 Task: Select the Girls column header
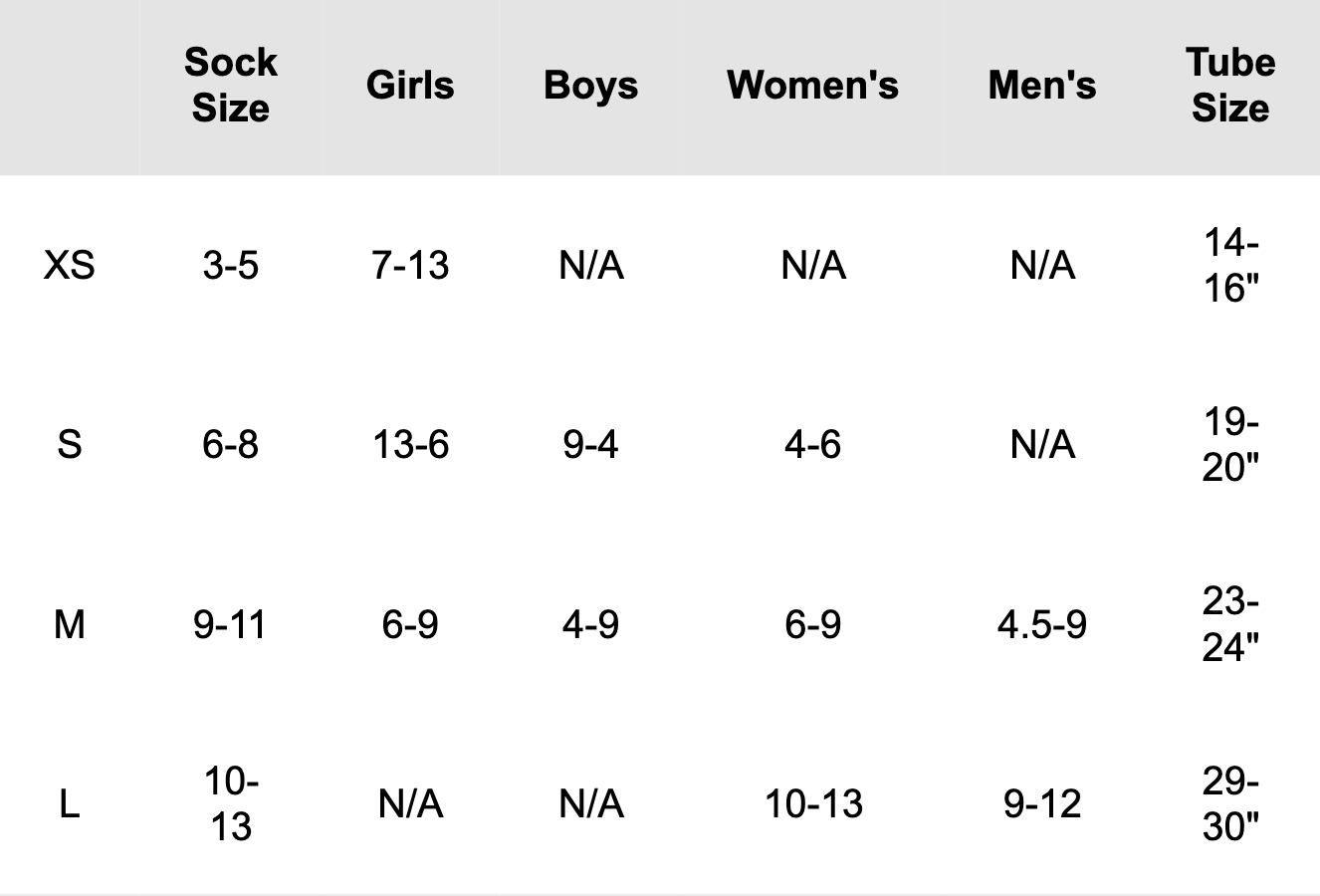tap(410, 86)
